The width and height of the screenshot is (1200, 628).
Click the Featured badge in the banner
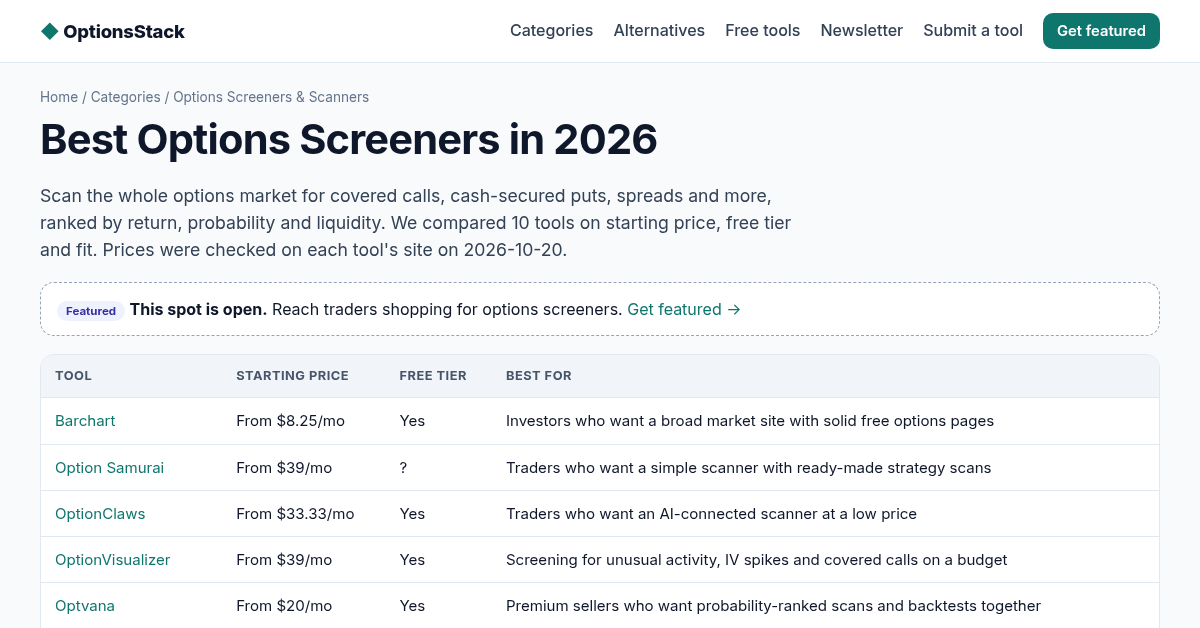[91, 311]
